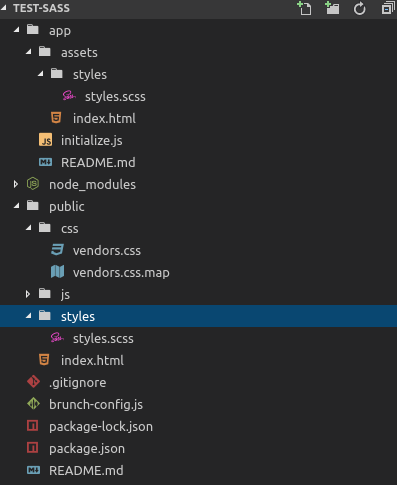Click the npm icon of package-lock.json
The width and height of the screenshot is (397, 485).
coord(33,426)
